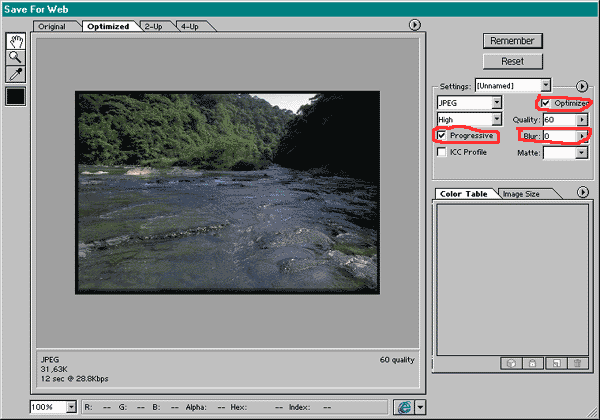The image size is (600, 420).
Task: Select the Hand tool
Action: pos(16,41)
